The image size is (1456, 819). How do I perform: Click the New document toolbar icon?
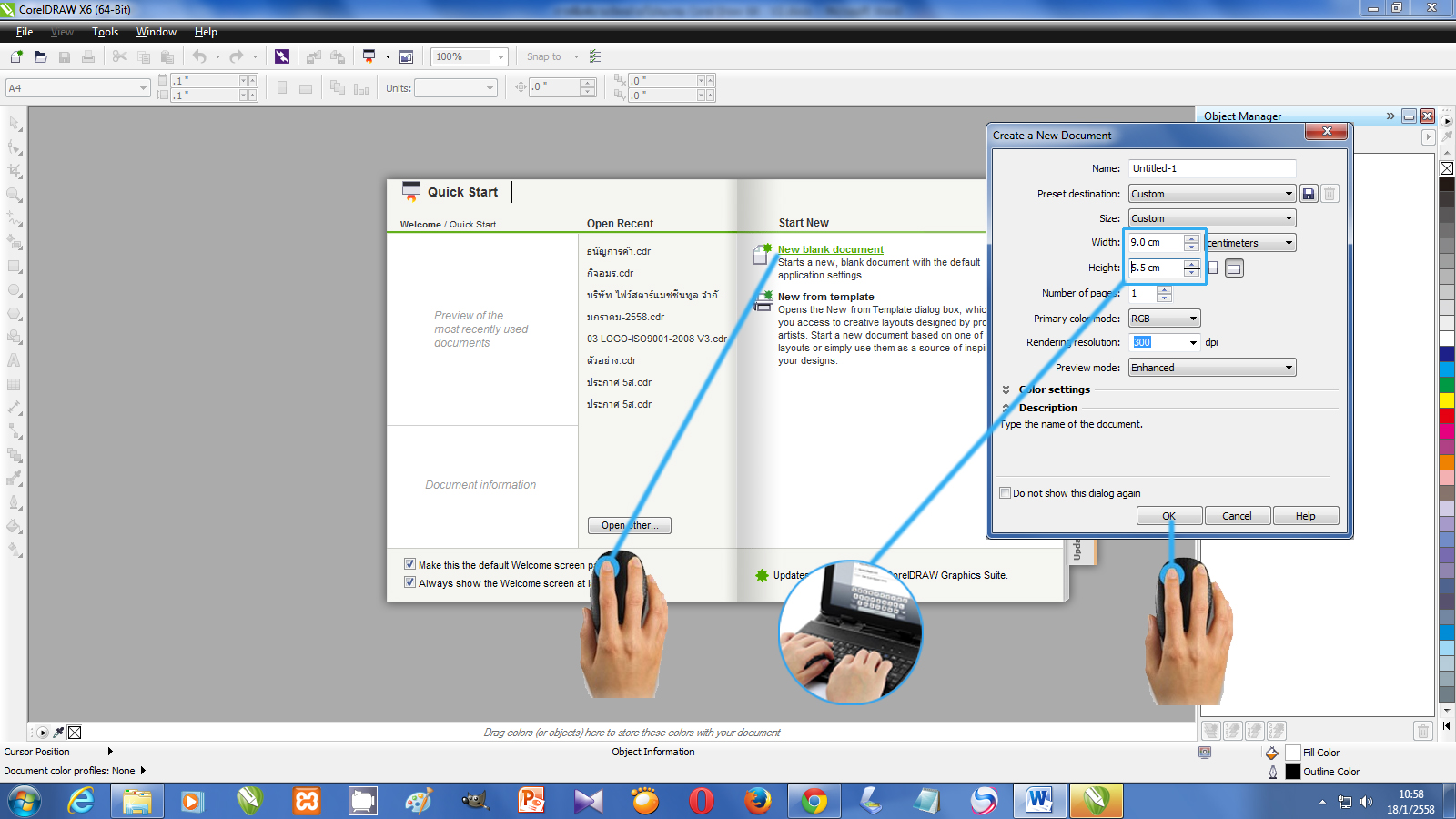pyautogui.click(x=16, y=56)
